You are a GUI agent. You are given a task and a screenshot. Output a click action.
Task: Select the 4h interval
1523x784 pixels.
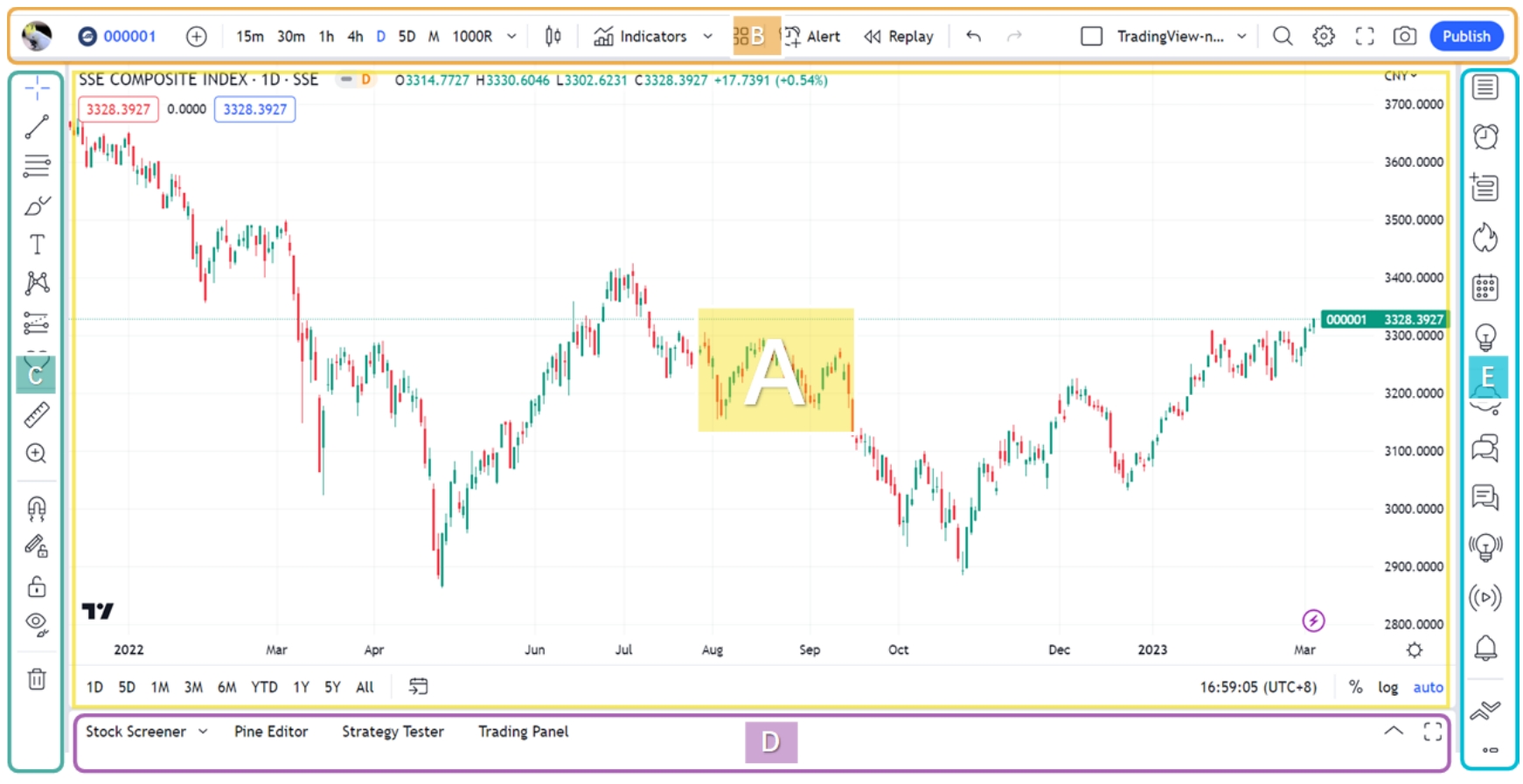coord(355,36)
